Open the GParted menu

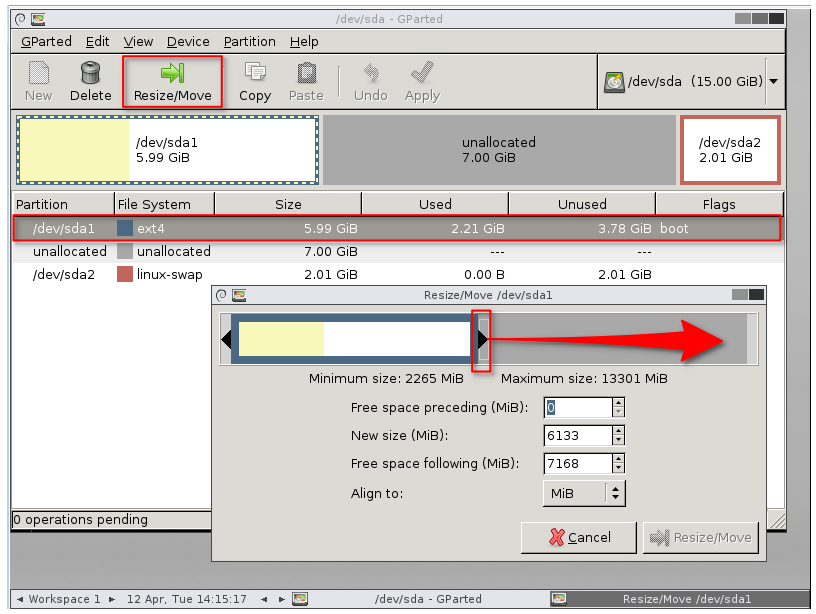pos(46,42)
